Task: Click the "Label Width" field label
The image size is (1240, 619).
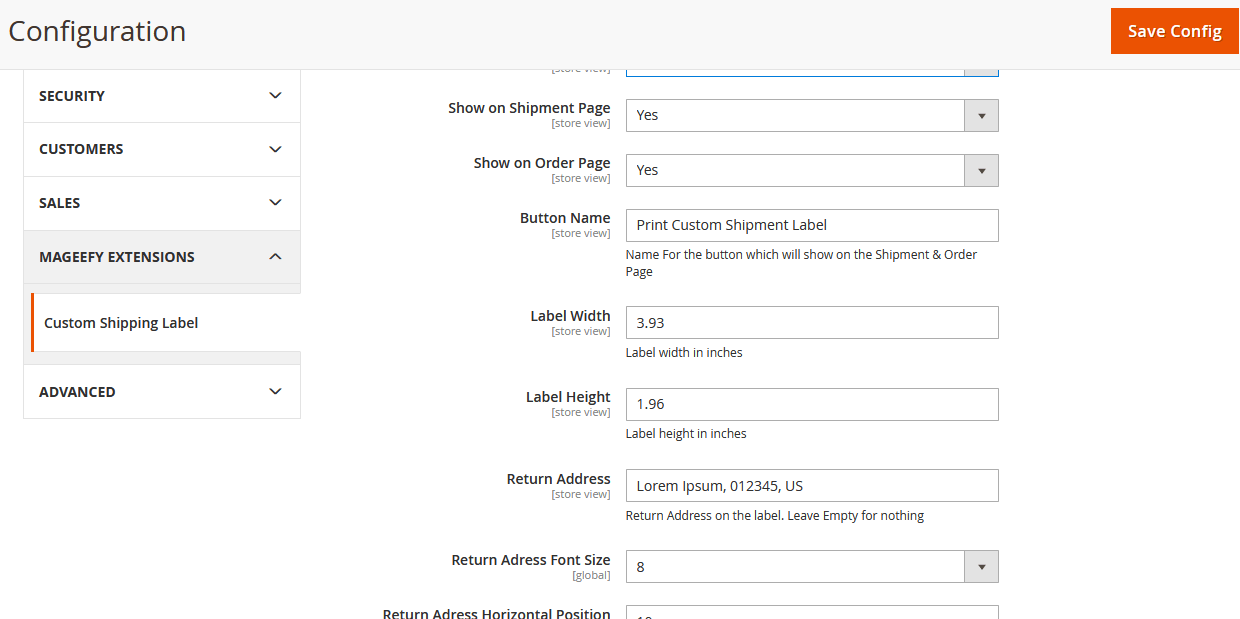Action: [x=570, y=316]
